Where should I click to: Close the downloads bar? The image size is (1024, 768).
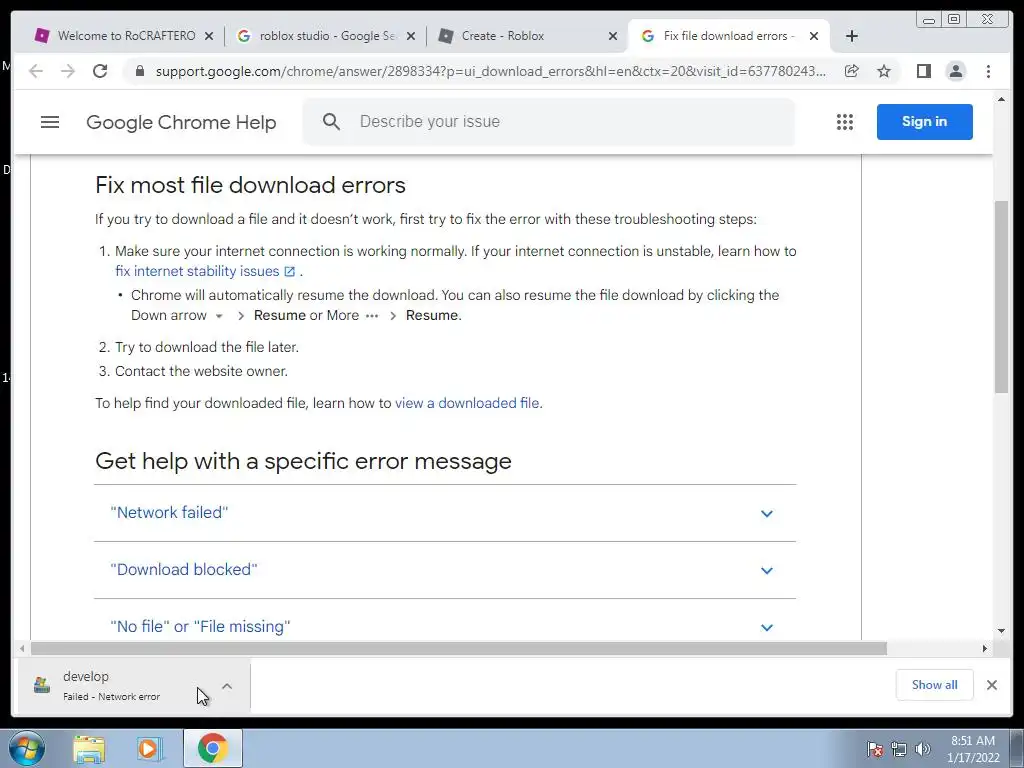[x=992, y=685]
